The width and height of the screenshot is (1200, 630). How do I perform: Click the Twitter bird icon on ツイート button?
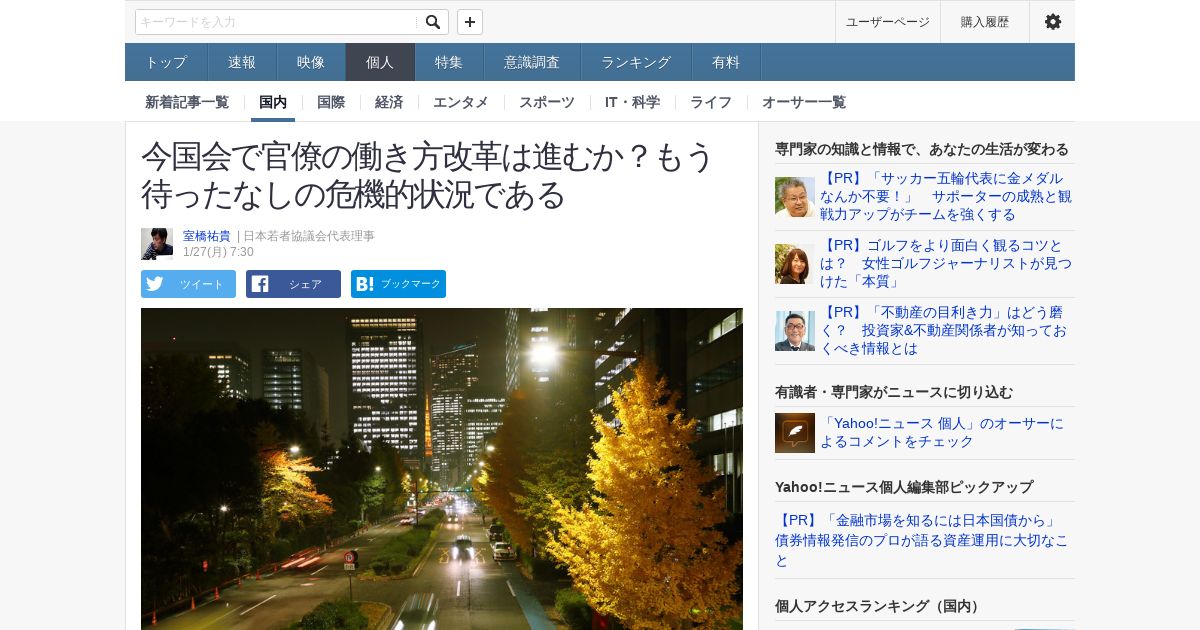pyautogui.click(x=155, y=284)
